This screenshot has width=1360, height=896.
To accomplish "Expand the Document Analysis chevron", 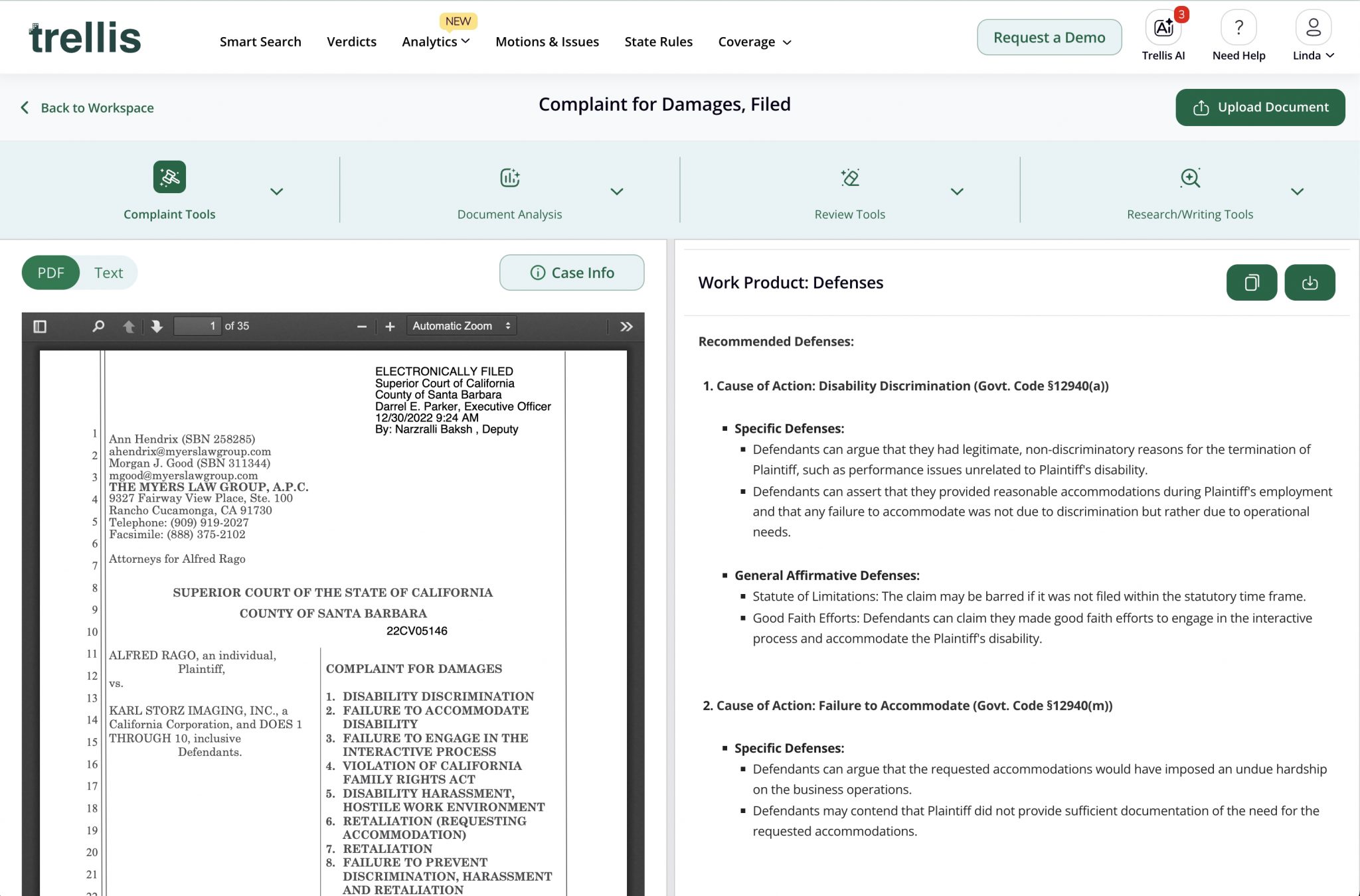I will [x=617, y=191].
